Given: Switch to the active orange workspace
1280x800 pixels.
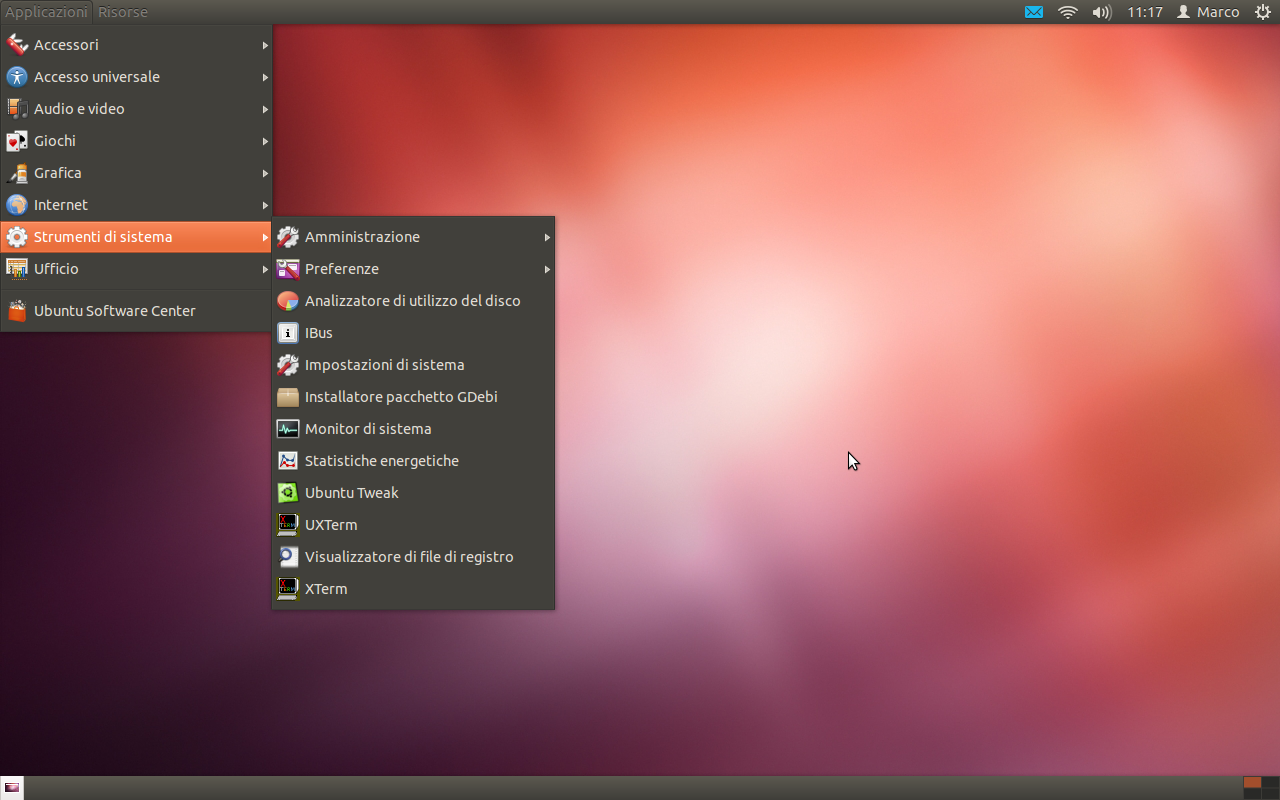Looking at the screenshot, I should [x=1252, y=782].
